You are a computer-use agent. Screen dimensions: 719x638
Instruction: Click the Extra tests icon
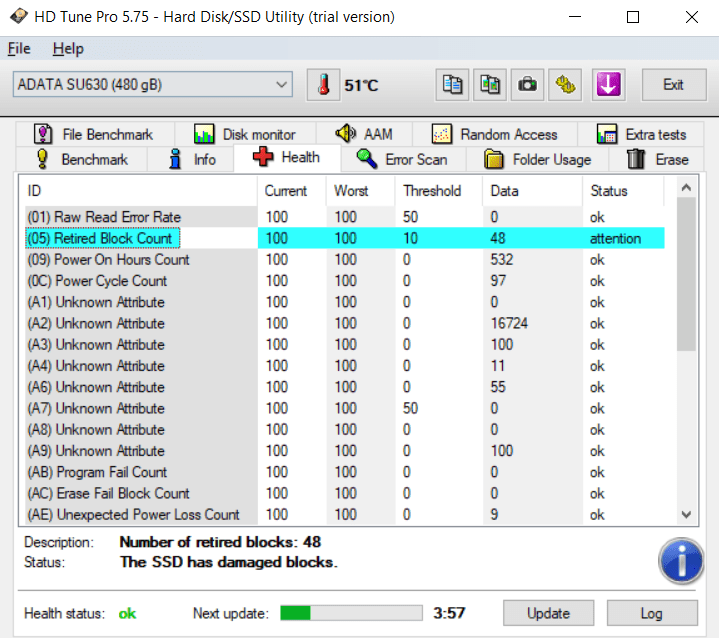(607, 134)
